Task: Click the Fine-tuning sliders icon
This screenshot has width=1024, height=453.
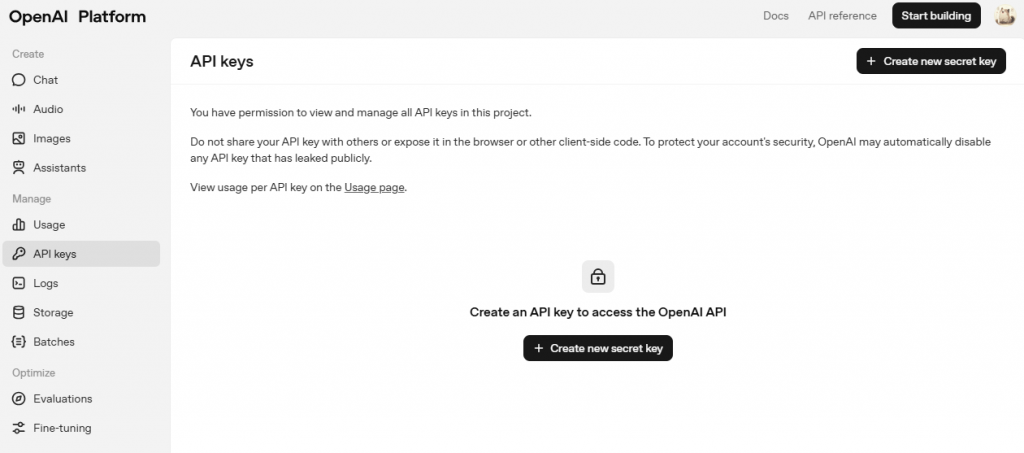Action: click(19, 428)
